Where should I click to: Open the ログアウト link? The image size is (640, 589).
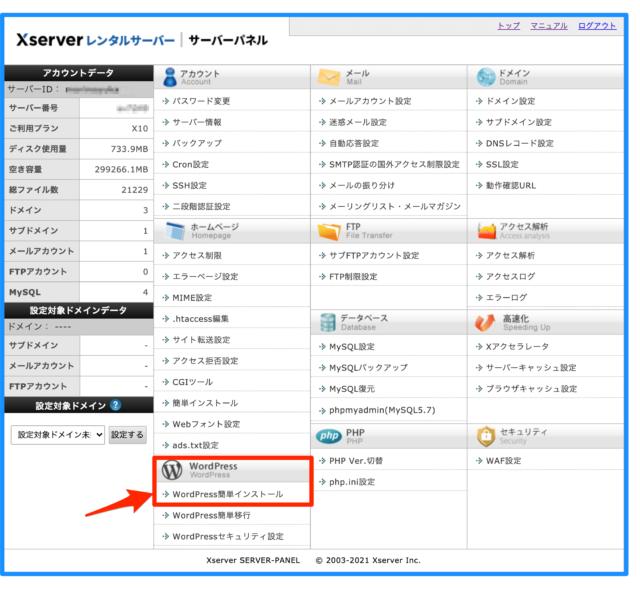(x=597, y=26)
